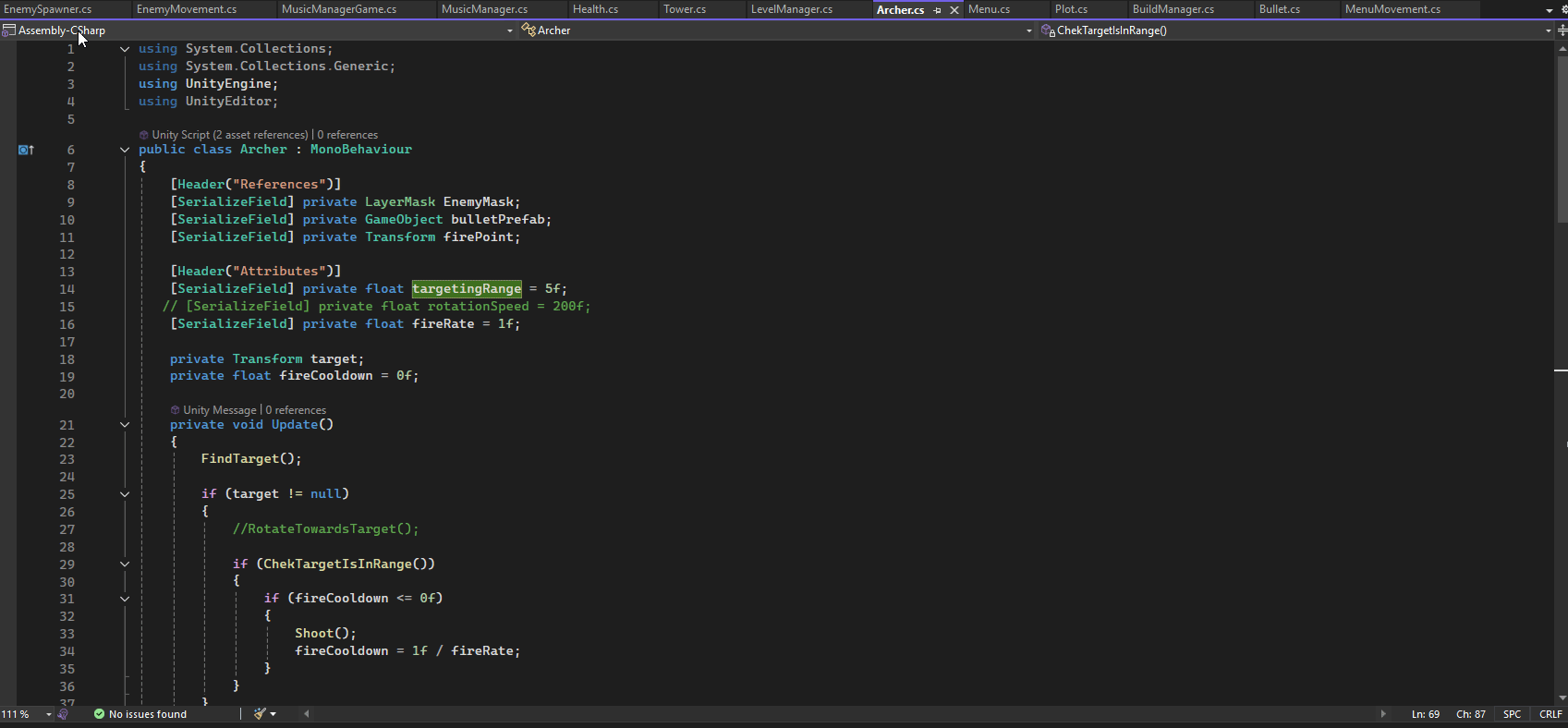Click the Unity Script codelens icon
Image resolution: width=1568 pixels, height=728 pixels.
click(x=144, y=135)
